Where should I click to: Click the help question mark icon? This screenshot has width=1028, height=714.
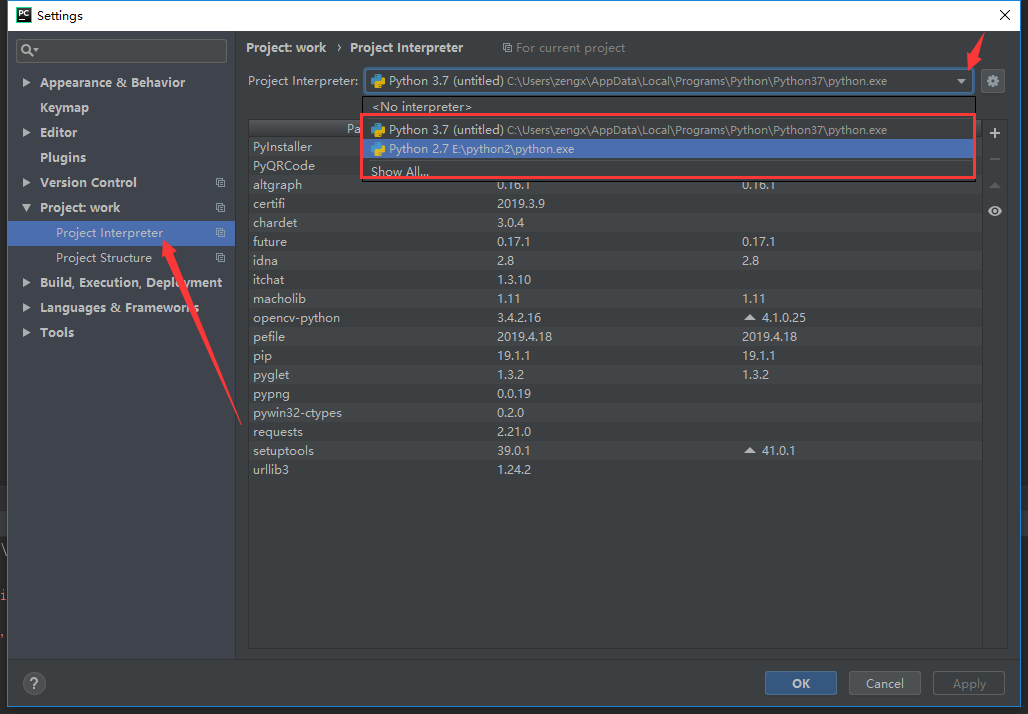click(x=35, y=683)
